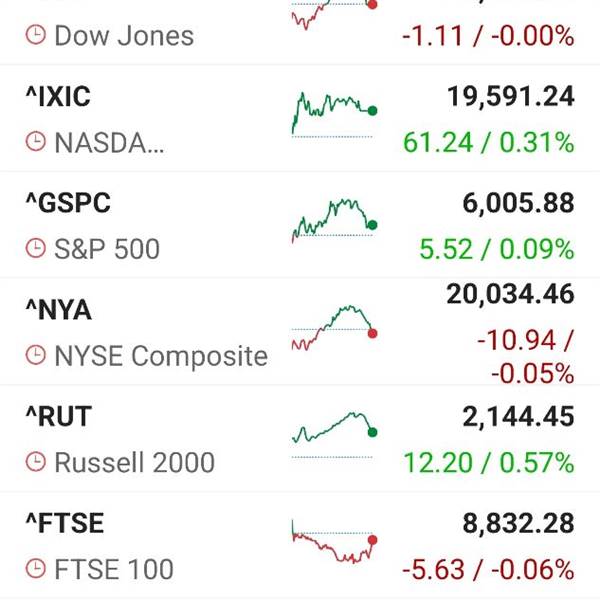Tap the 19,591.24 NASDAQ price
The image size is (600, 600).
pos(511,96)
